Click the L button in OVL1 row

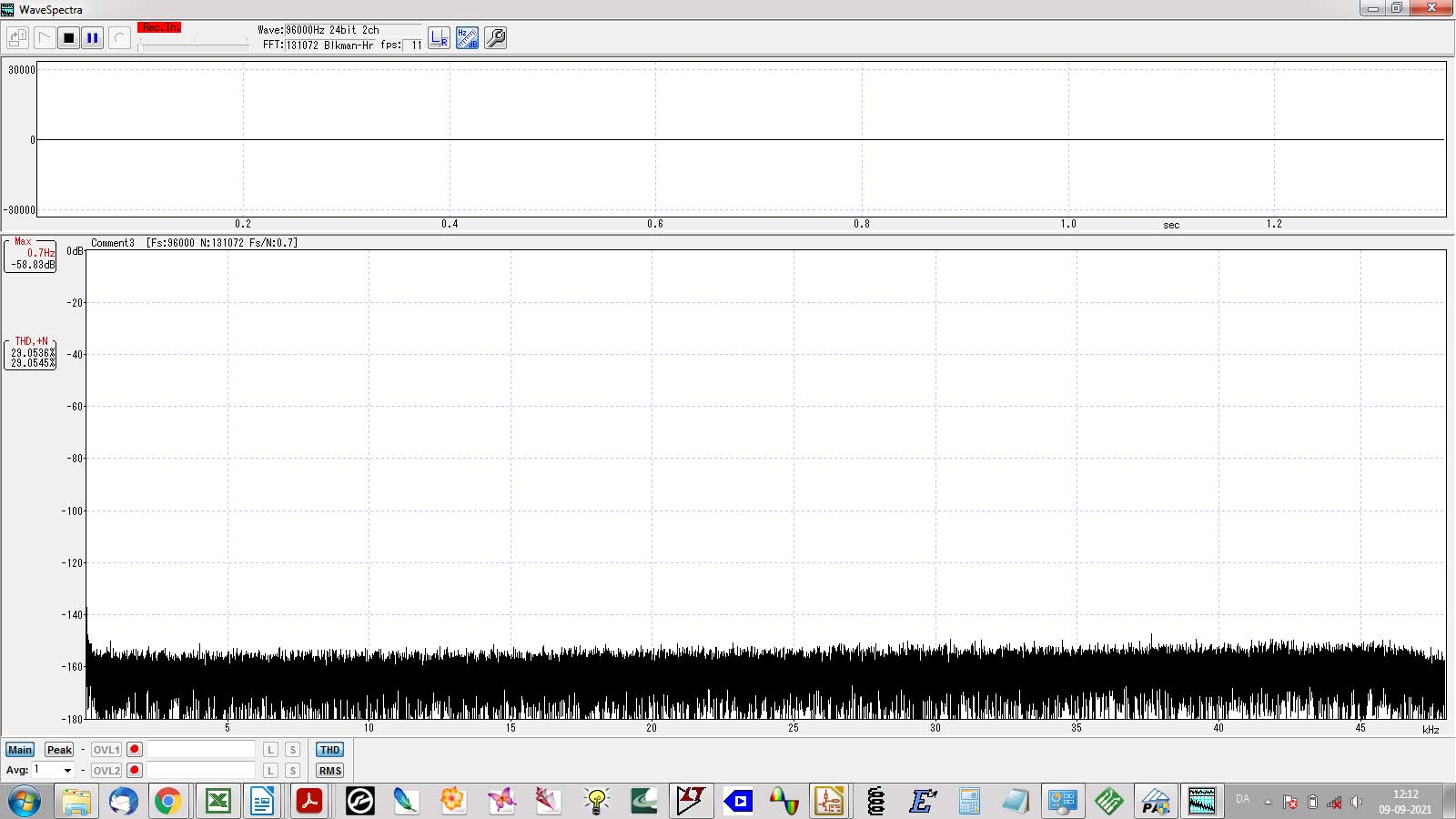pyautogui.click(x=271, y=750)
